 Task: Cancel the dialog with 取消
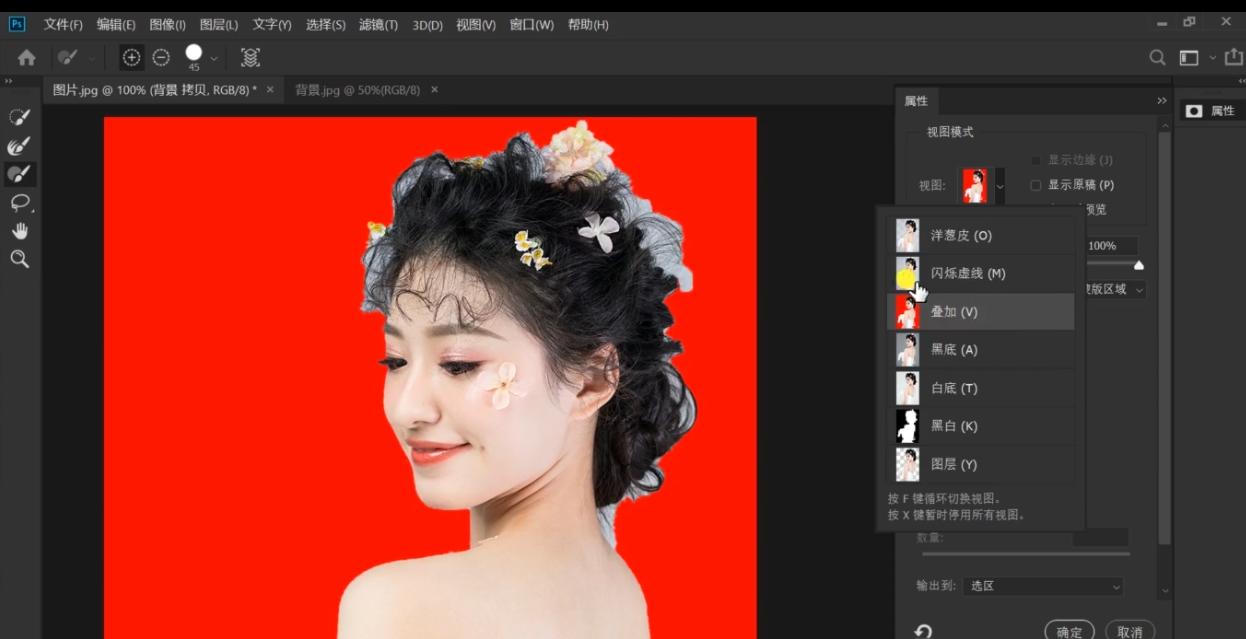point(1131,632)
